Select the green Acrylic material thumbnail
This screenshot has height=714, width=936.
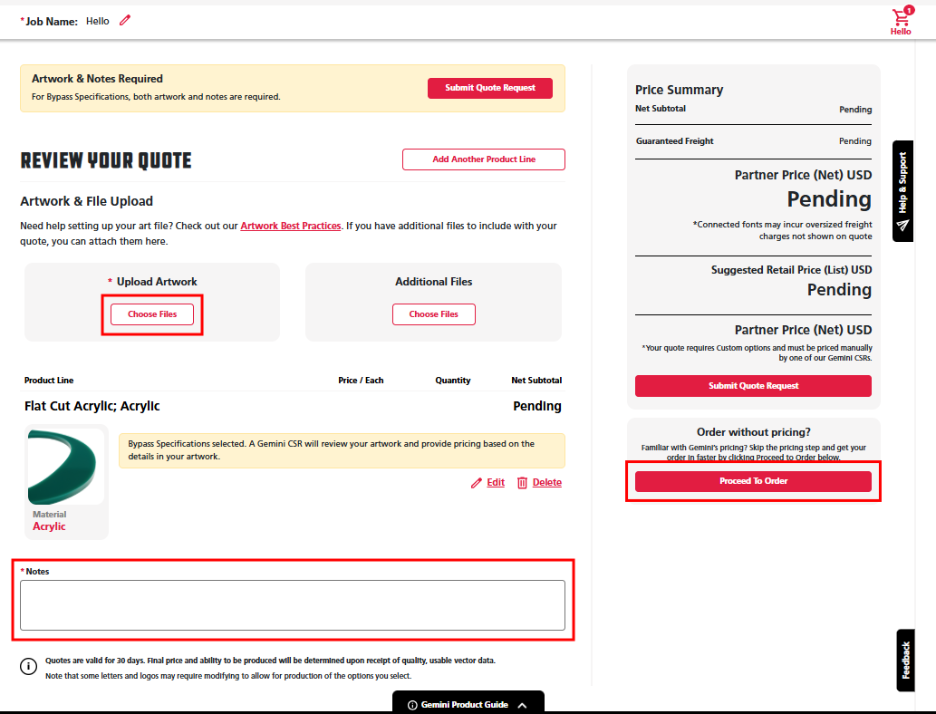tap(65, 467)
